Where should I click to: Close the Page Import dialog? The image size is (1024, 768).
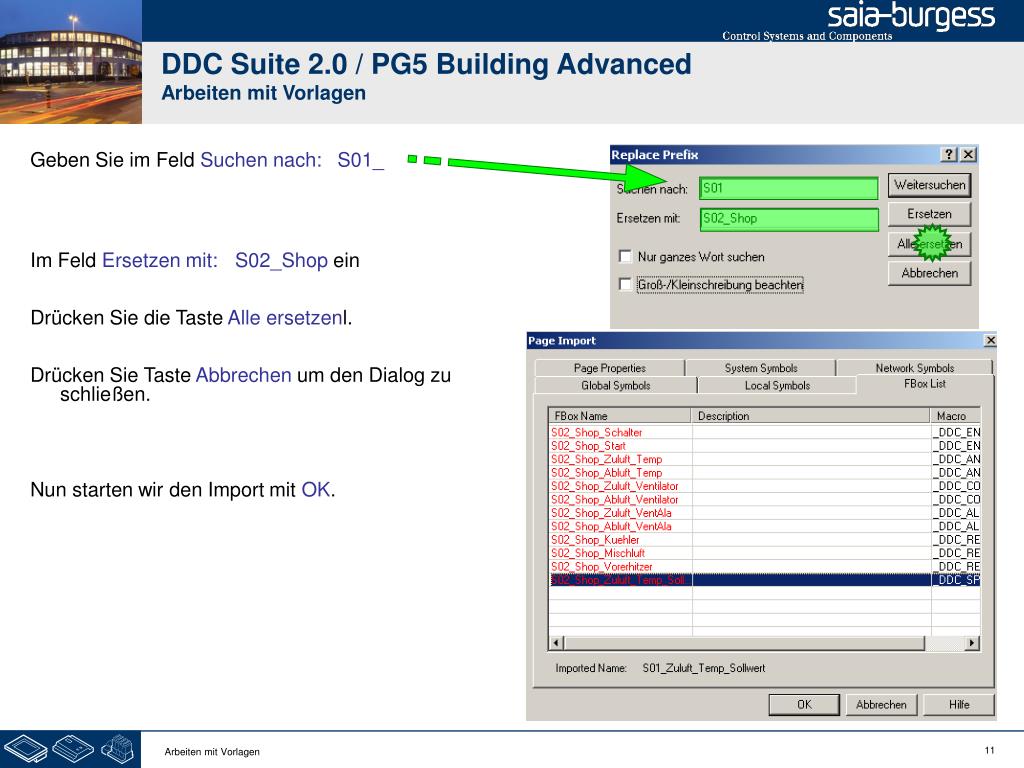tap(990, 340)
